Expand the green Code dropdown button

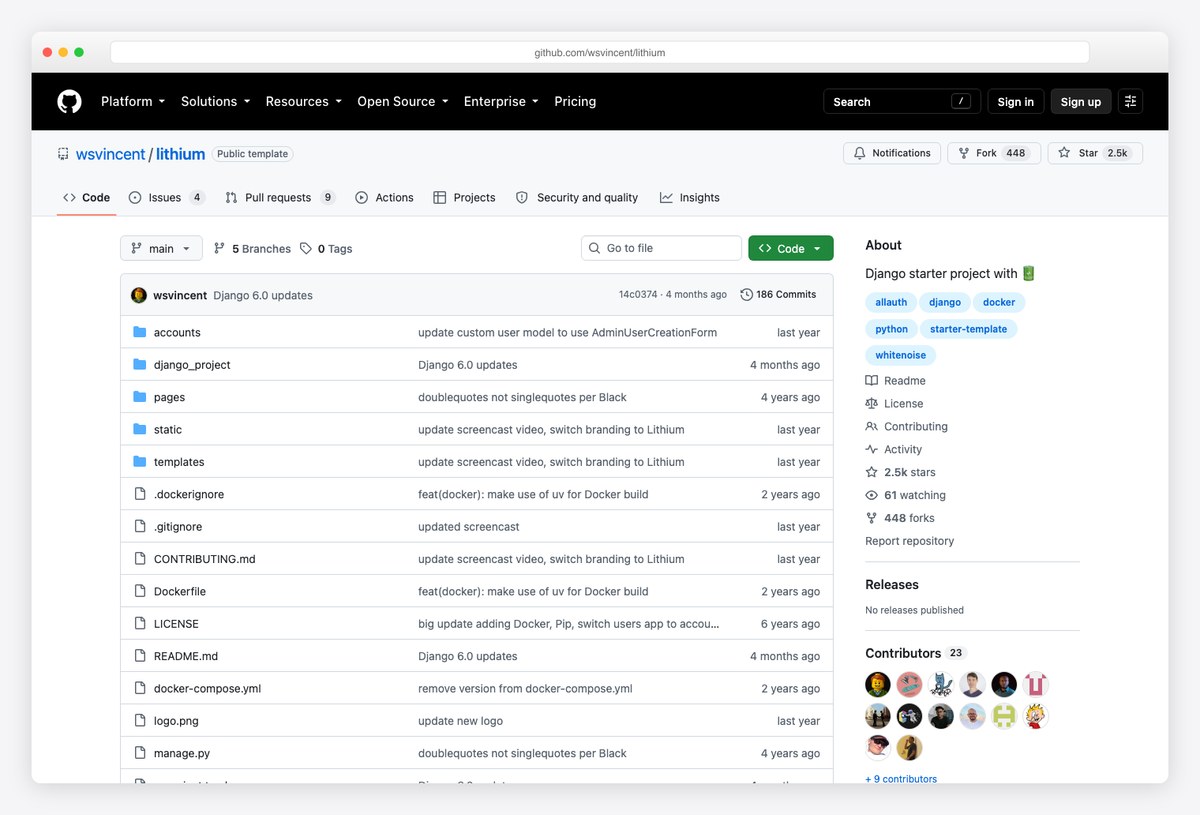click(x=791, y=248)
